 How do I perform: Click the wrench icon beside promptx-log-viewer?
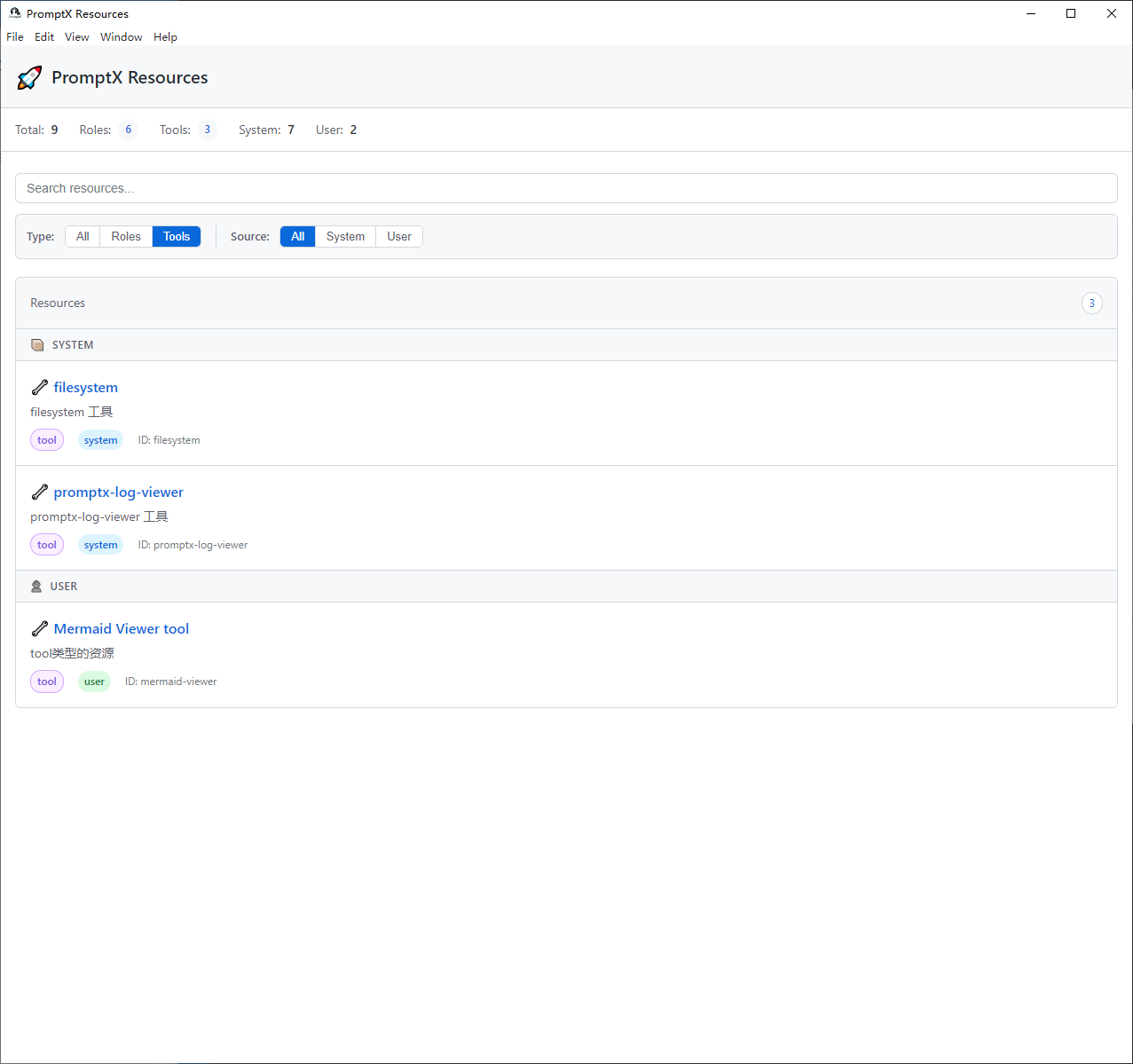click(39, 493)
